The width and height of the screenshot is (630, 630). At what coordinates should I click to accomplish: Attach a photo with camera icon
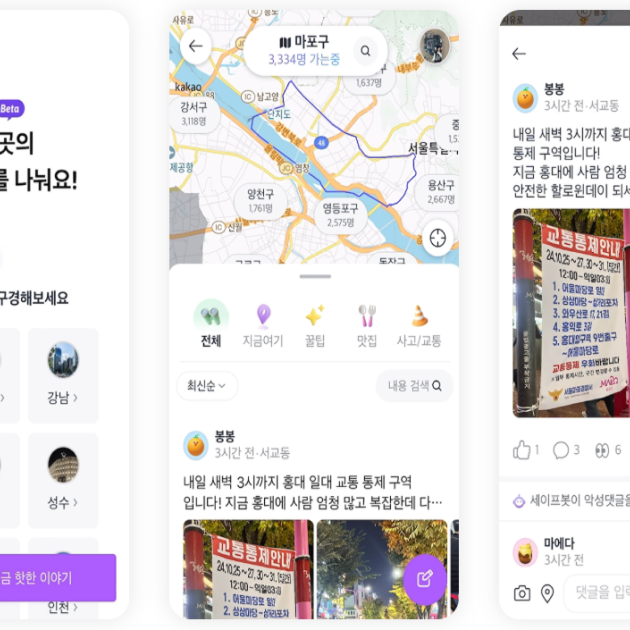(522, 593)
